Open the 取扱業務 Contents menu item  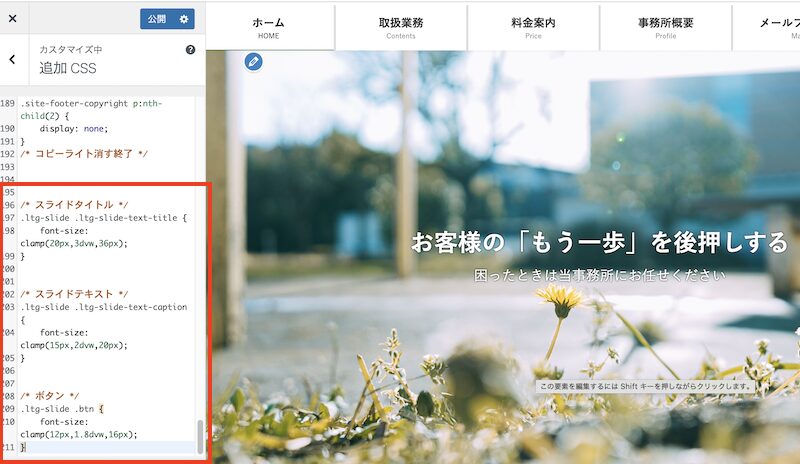click(x=401, y=28)
